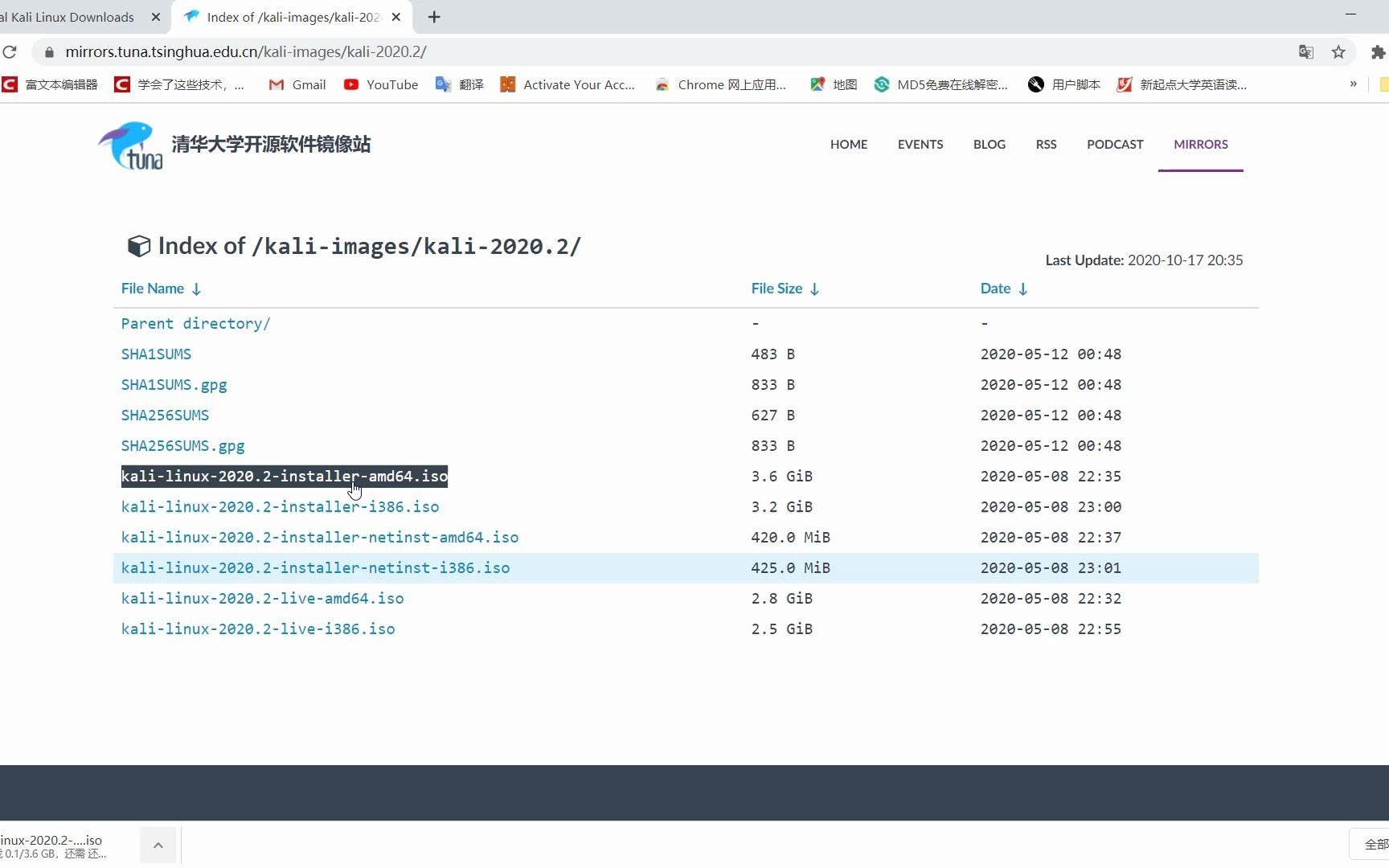This screenshot has height=868, width=1389.
Task: Open Parent directory/ link
Action: pyautogui.click(x=195, y=324)
